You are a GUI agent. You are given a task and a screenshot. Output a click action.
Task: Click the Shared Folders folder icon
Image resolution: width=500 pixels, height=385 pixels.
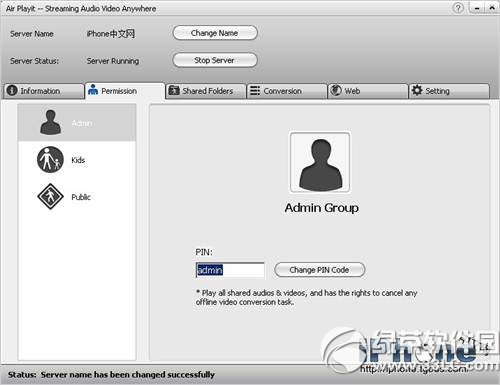pos(174,90)
